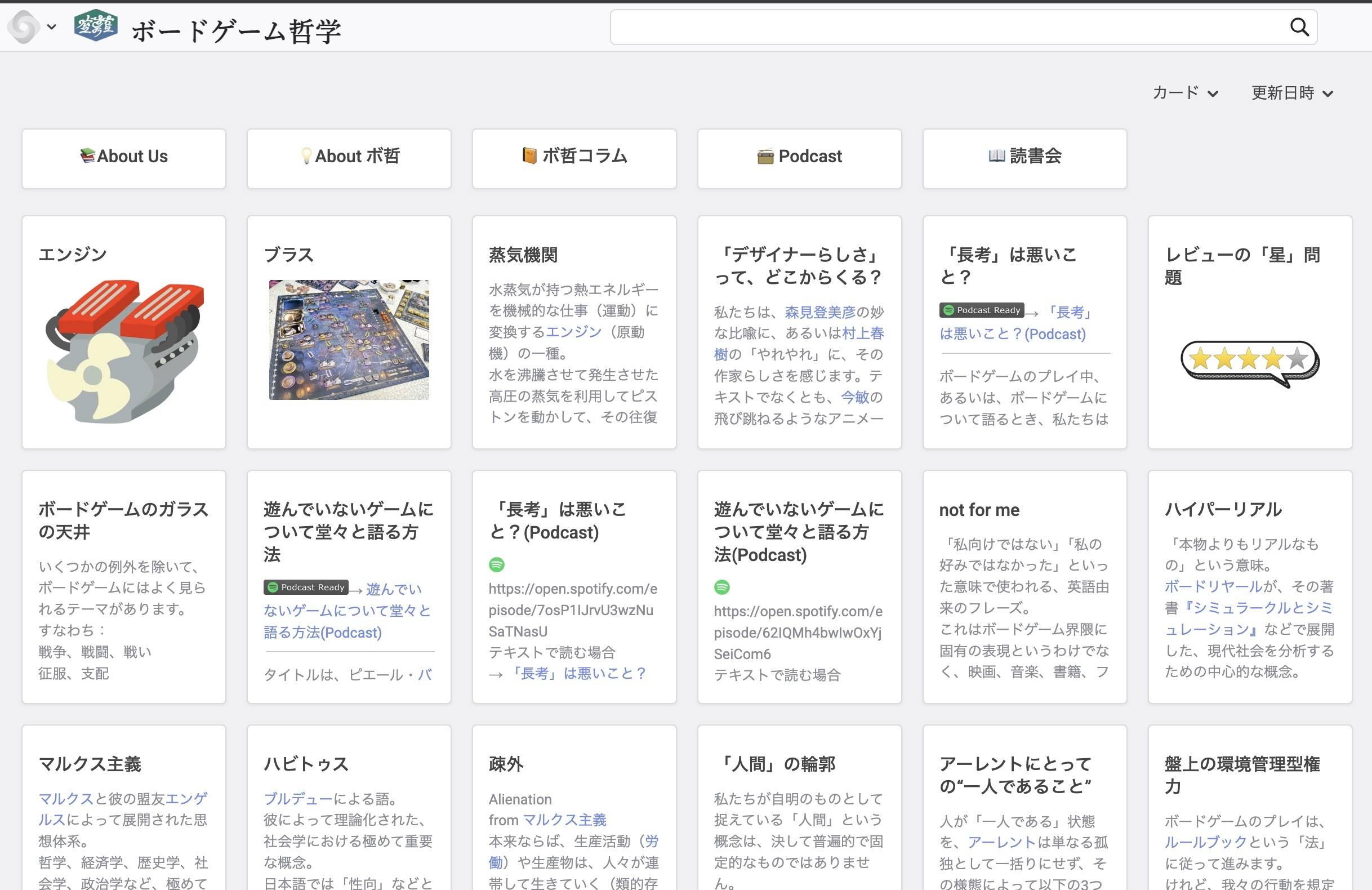Click the Spotify icon in 遊んでいないゲーム(Podcast) card
The width and height of the screenshot is (1372, 890).
click(721, 587)
